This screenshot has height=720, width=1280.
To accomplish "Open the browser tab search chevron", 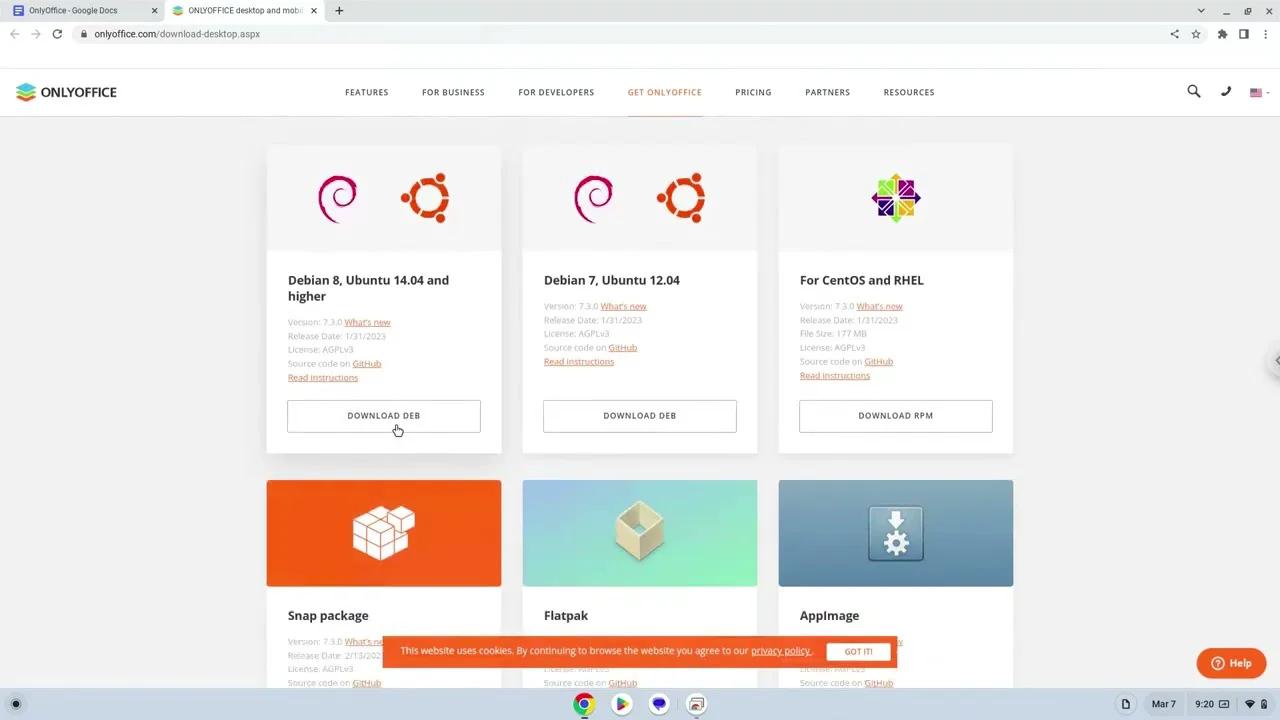I will point(1201,10).
